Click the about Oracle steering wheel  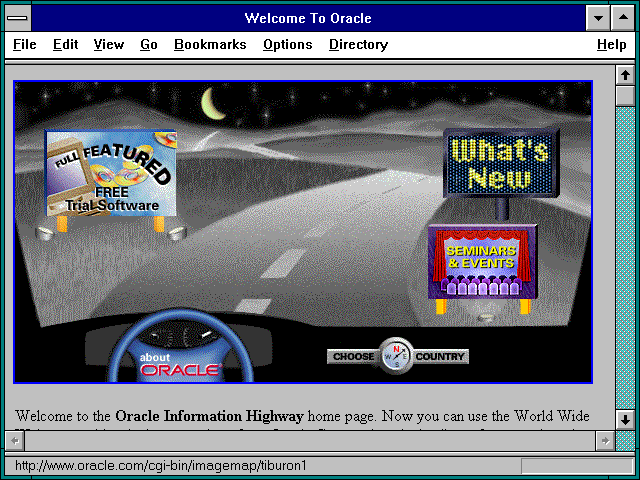(x=181, y=347)
